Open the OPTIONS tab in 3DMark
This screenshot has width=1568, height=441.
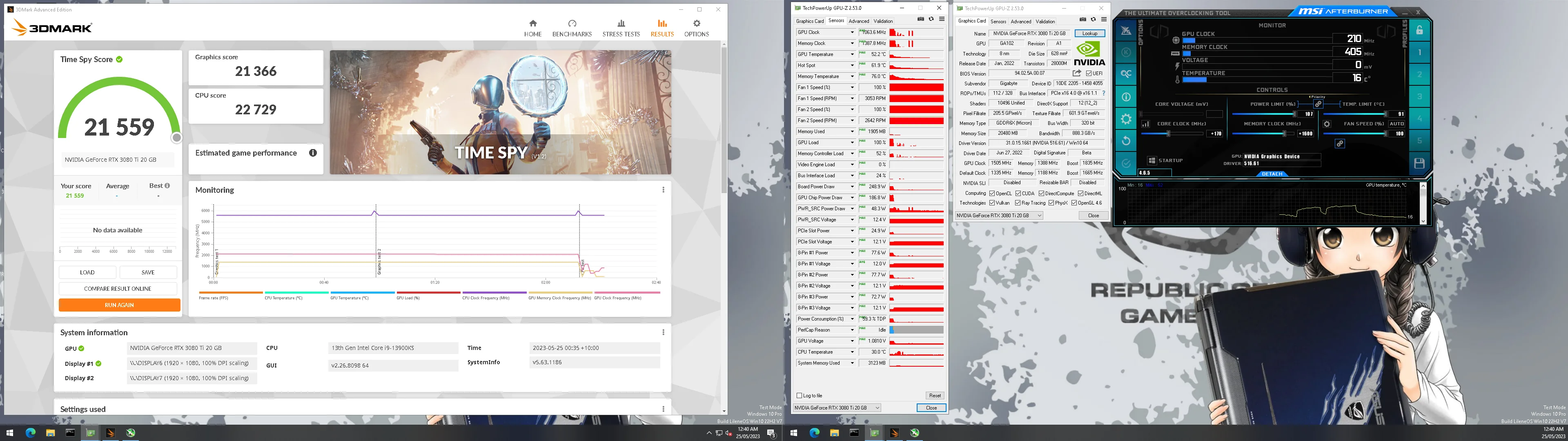tap(696, 28)
